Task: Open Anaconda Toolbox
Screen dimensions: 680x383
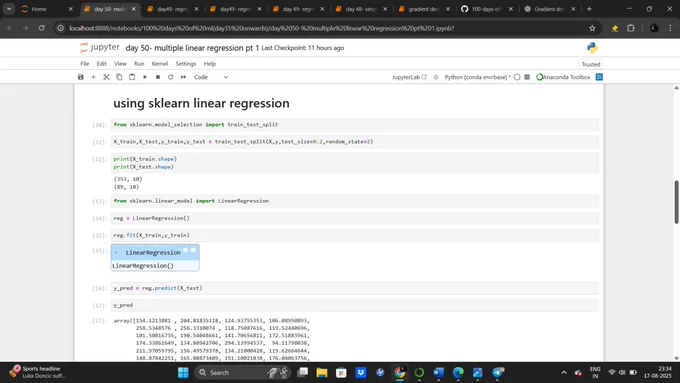Action: coord(563,77)
